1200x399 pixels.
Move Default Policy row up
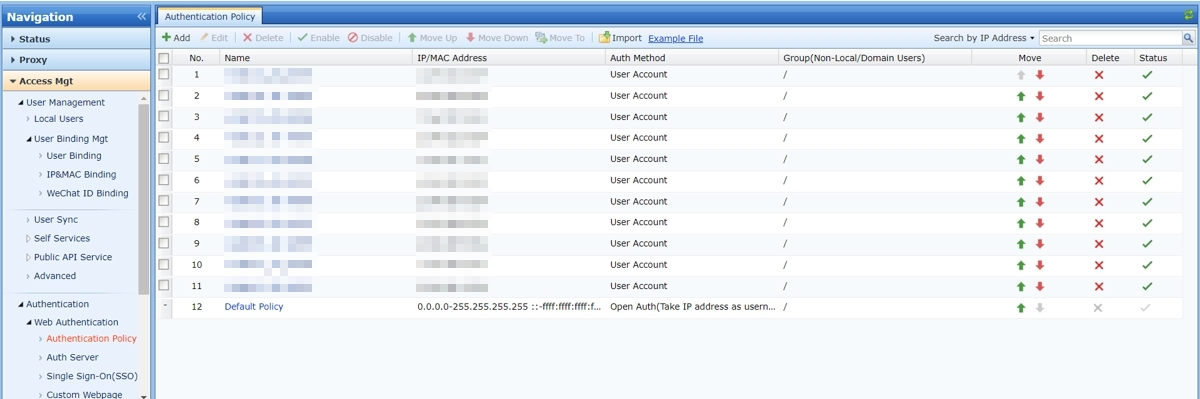click(x=1021, y=308)
